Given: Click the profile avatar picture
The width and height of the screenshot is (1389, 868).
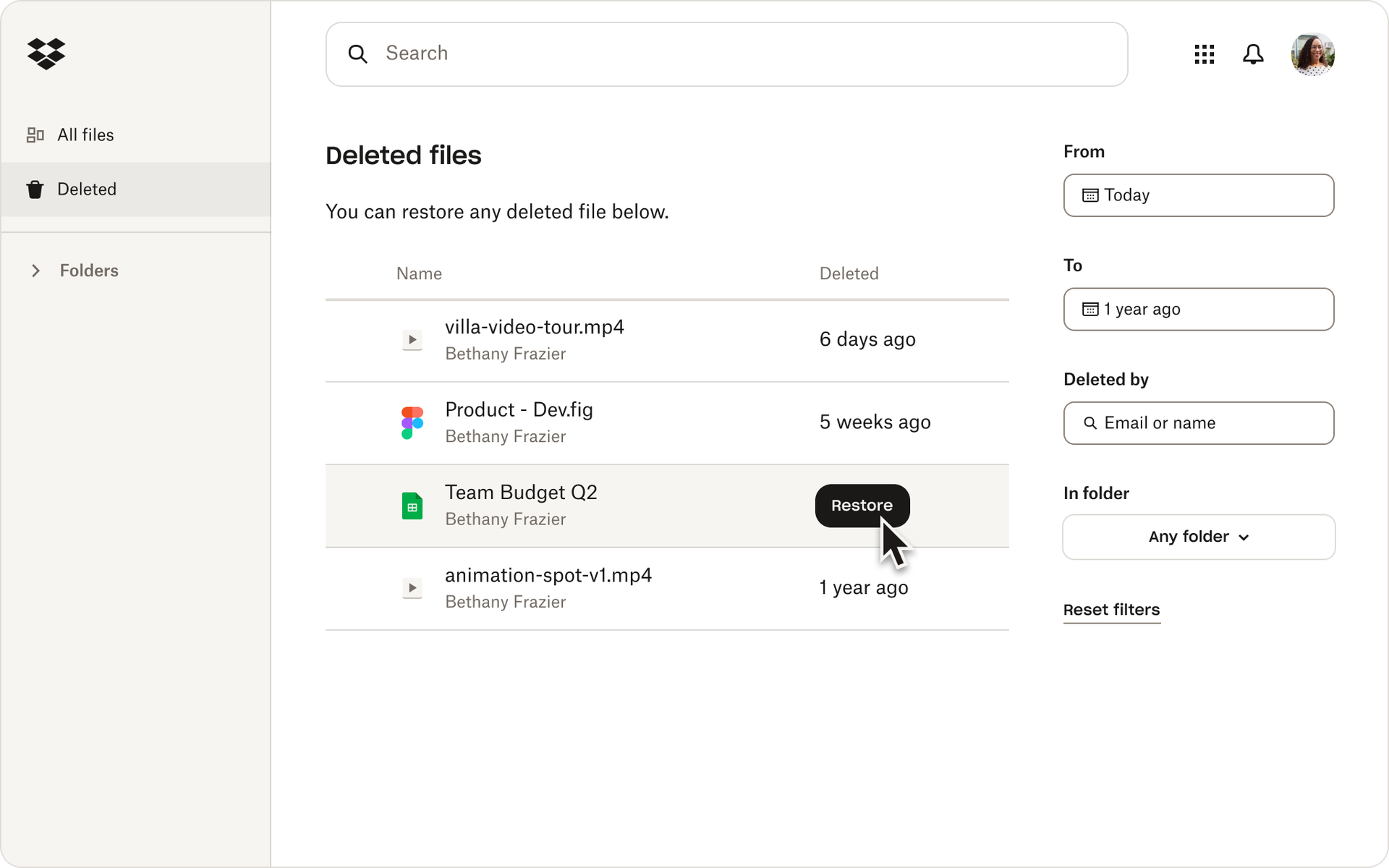Looking at the screenshot, I should pos(1313,54).
